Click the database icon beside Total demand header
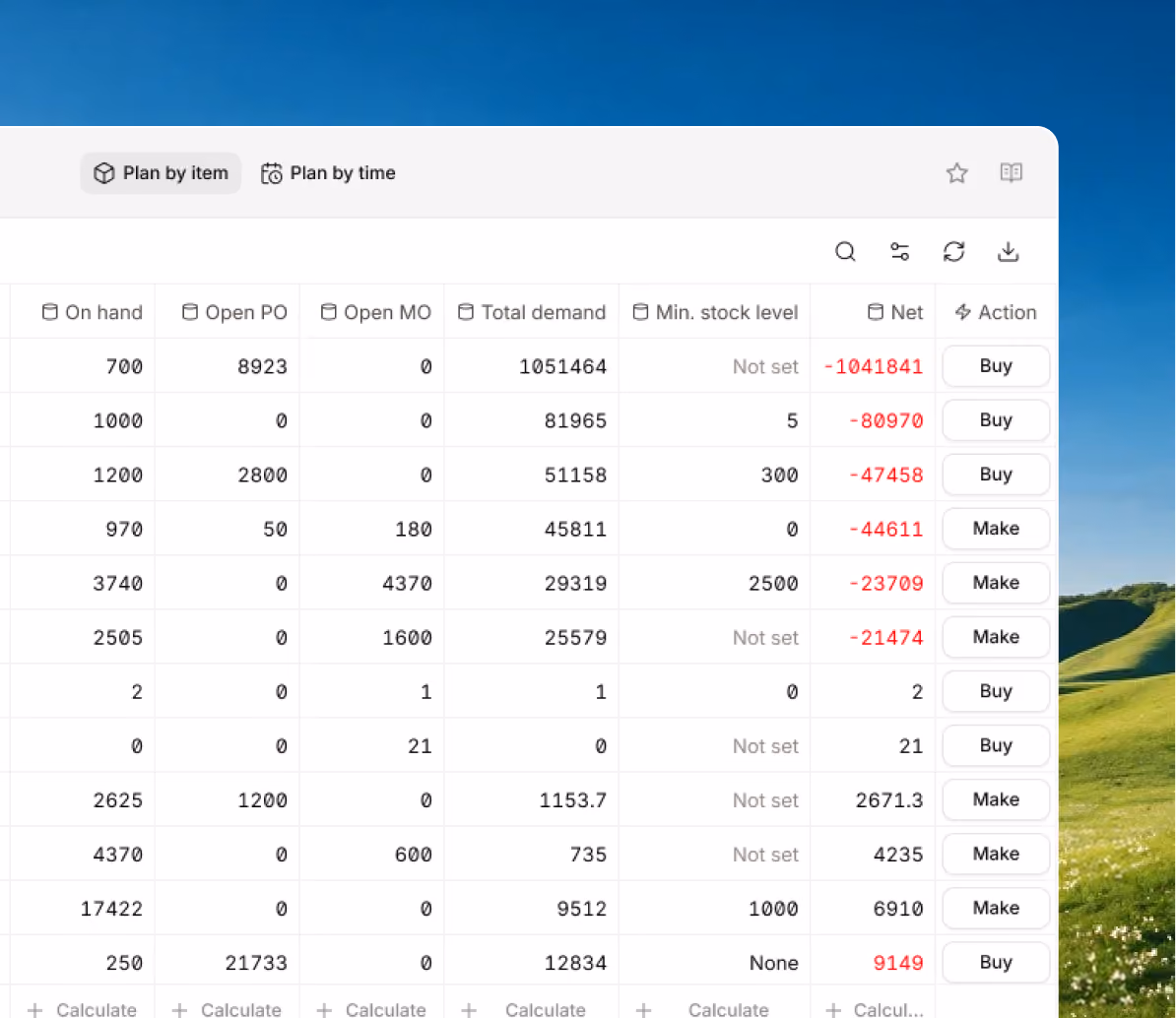Screen dimensions: 1176x1018 point(466,312)
